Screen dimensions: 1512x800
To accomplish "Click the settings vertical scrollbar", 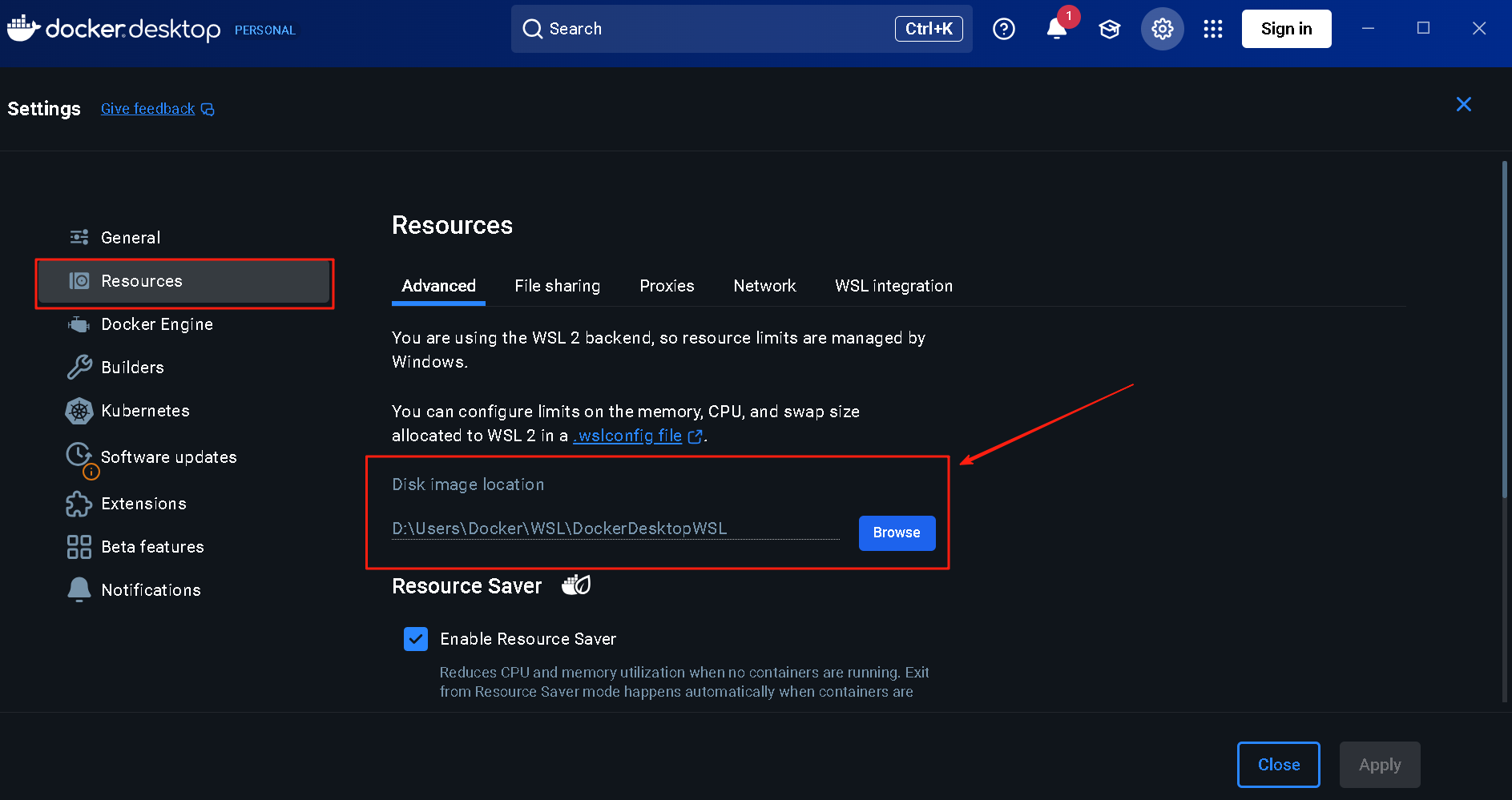I will (x=1504, y=329).
